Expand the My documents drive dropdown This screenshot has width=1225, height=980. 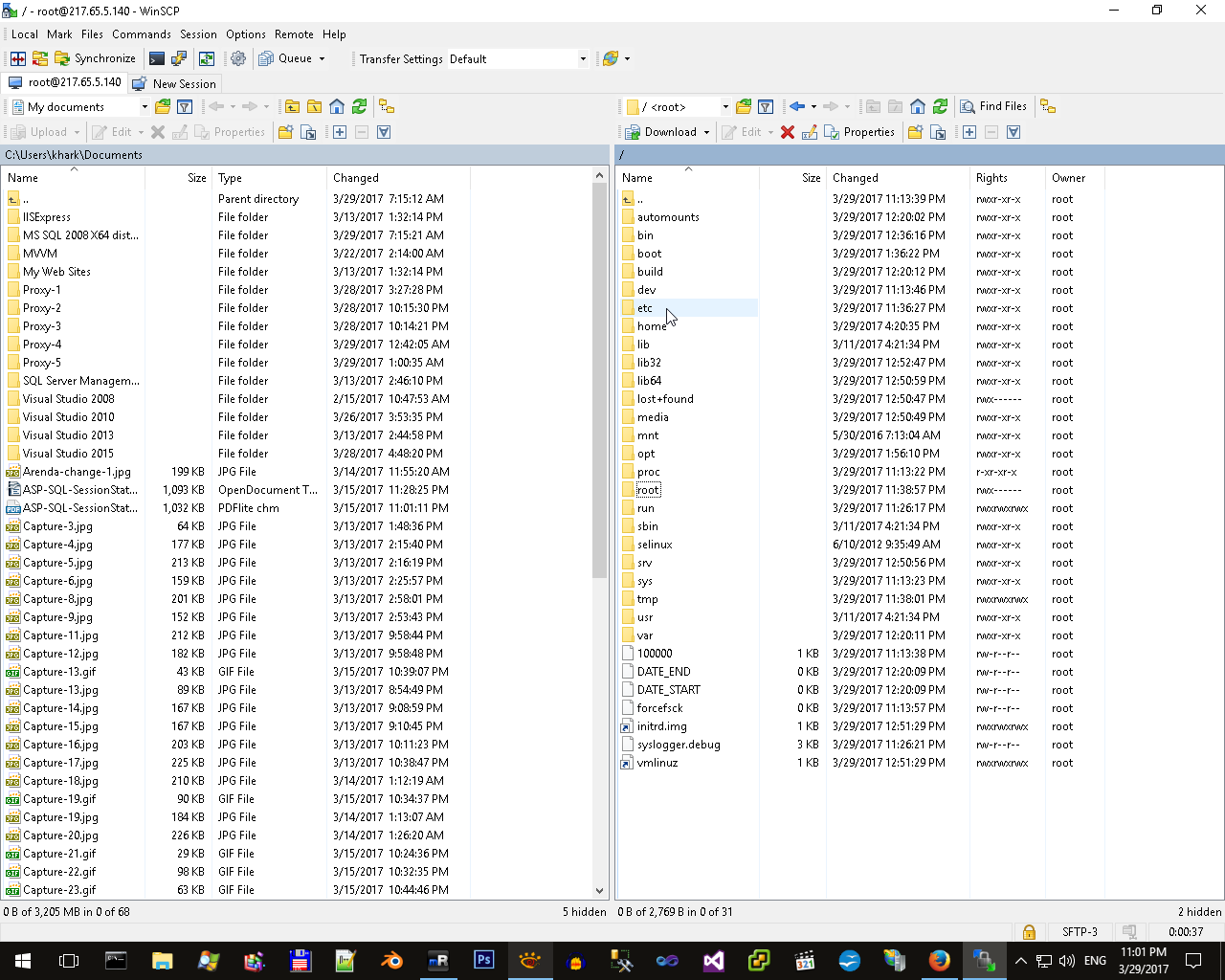click(x=145, y=107)
